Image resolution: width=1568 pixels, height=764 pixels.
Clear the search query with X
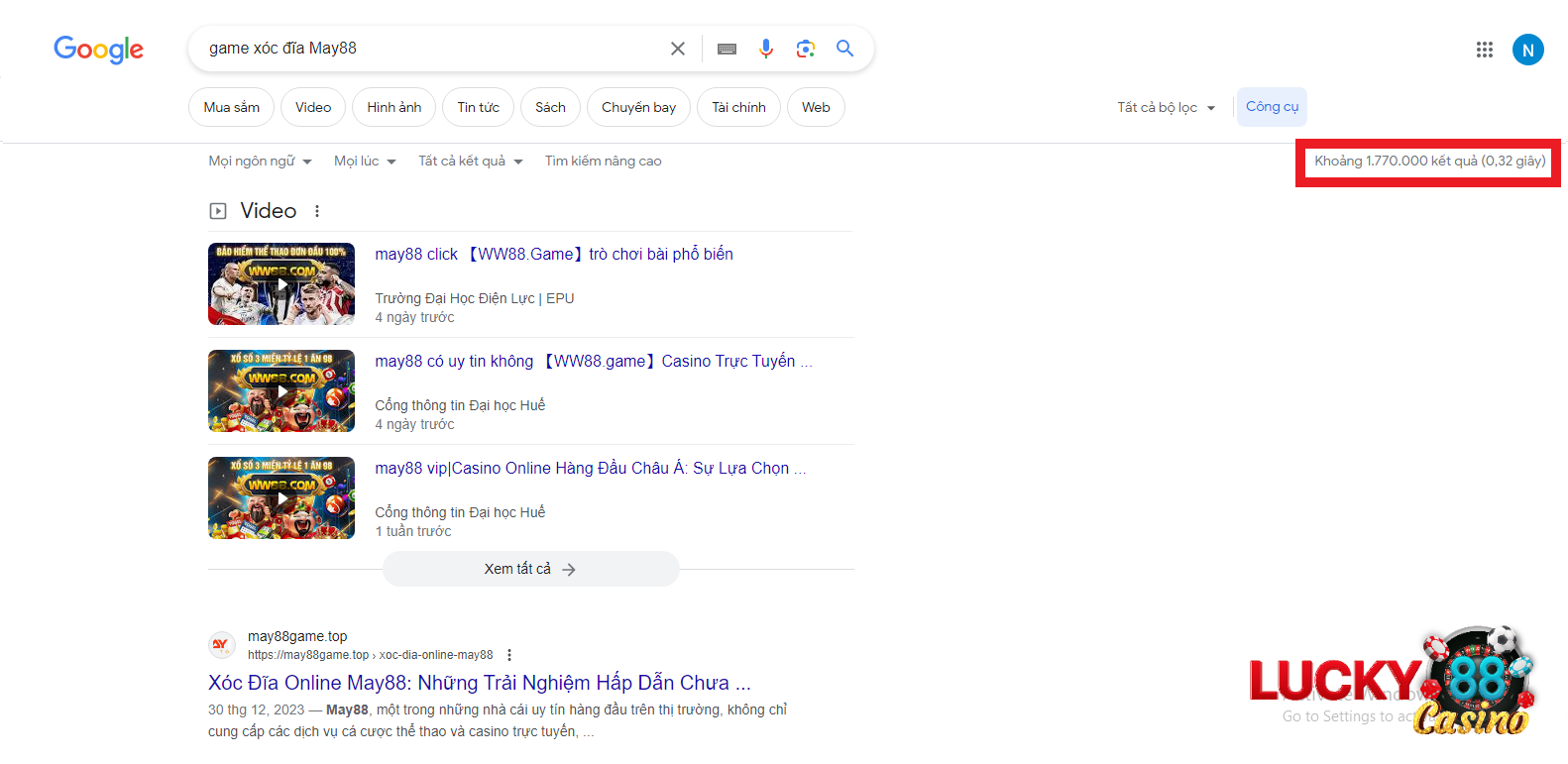[x=678, y=49]
